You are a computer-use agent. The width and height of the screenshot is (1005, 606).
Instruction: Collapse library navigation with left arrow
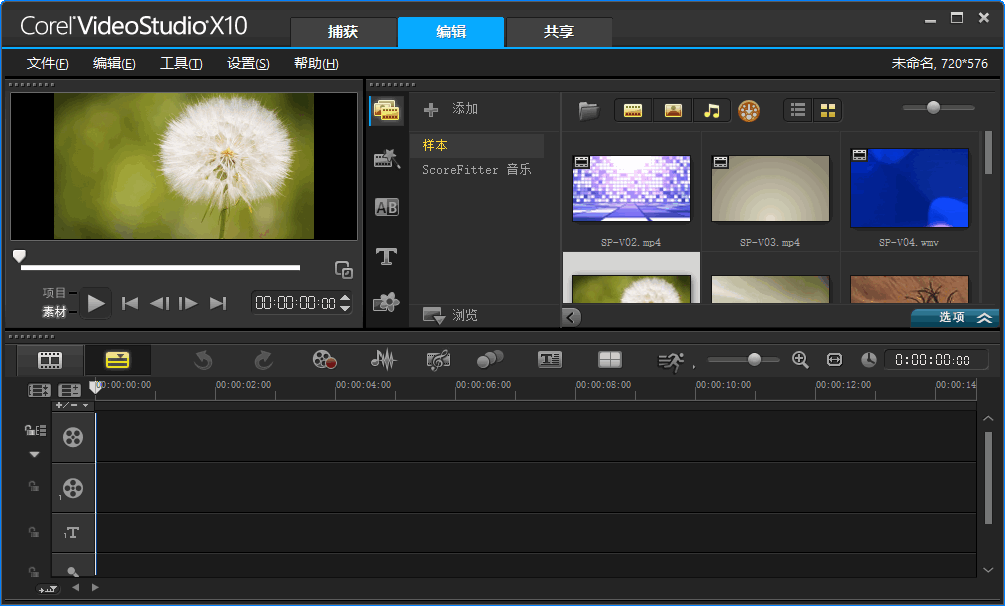click(x=571, y=317)
